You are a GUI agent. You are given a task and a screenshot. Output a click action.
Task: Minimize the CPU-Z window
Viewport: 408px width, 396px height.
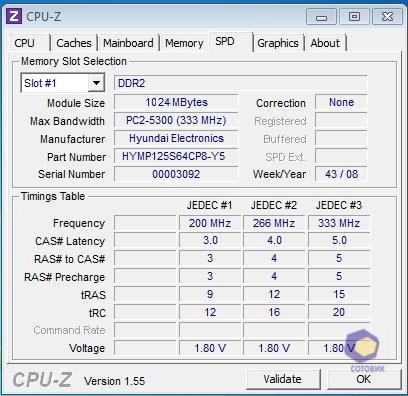(321, 17)
